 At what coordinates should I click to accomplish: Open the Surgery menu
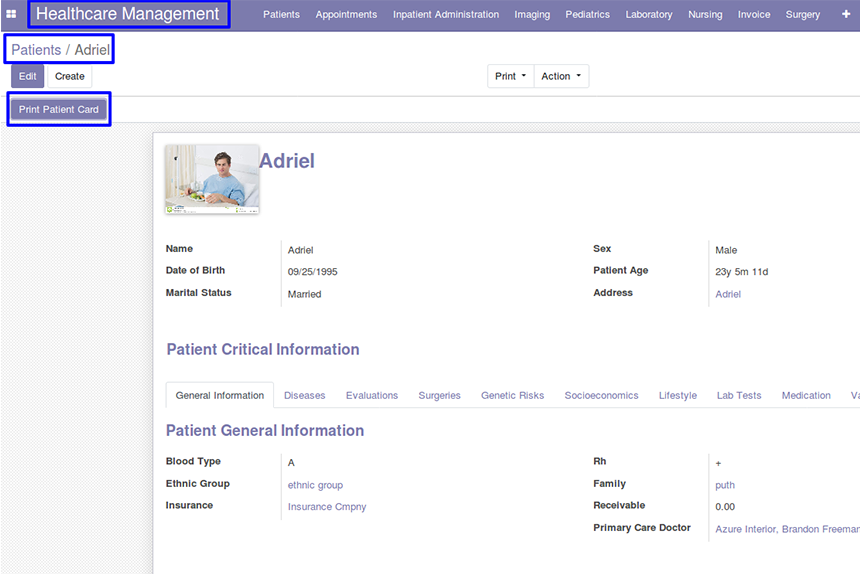802,15
